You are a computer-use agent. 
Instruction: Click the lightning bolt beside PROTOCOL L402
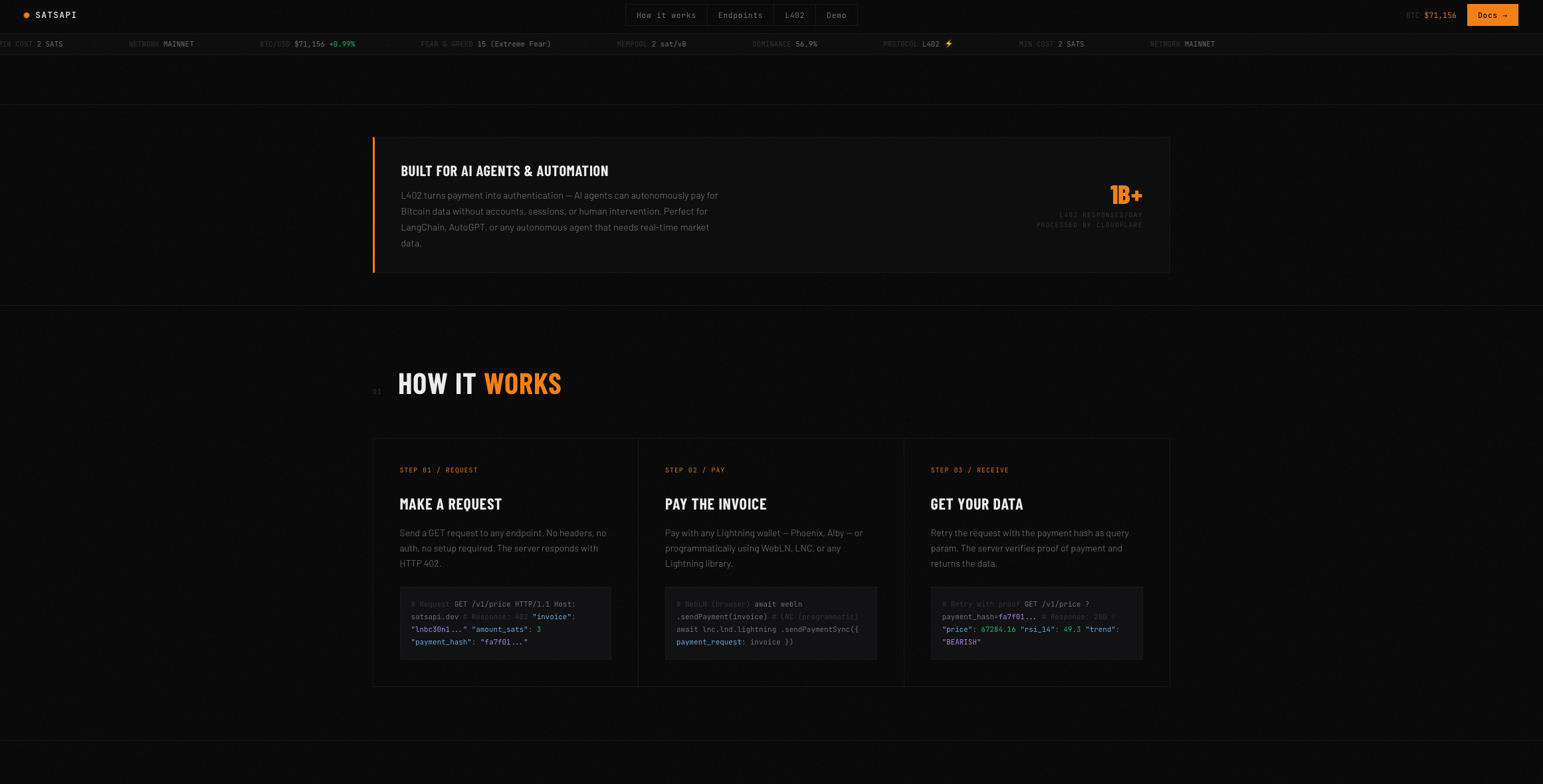tap(949, 44)
